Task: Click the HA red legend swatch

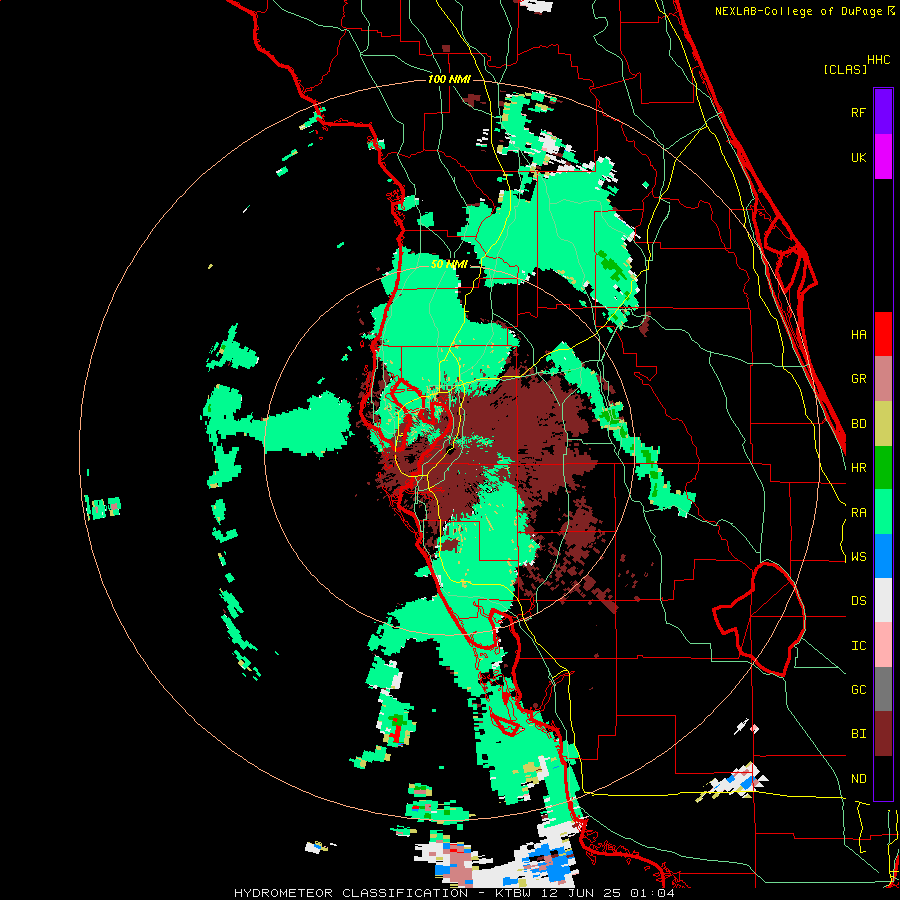Action: coord(883,334)
